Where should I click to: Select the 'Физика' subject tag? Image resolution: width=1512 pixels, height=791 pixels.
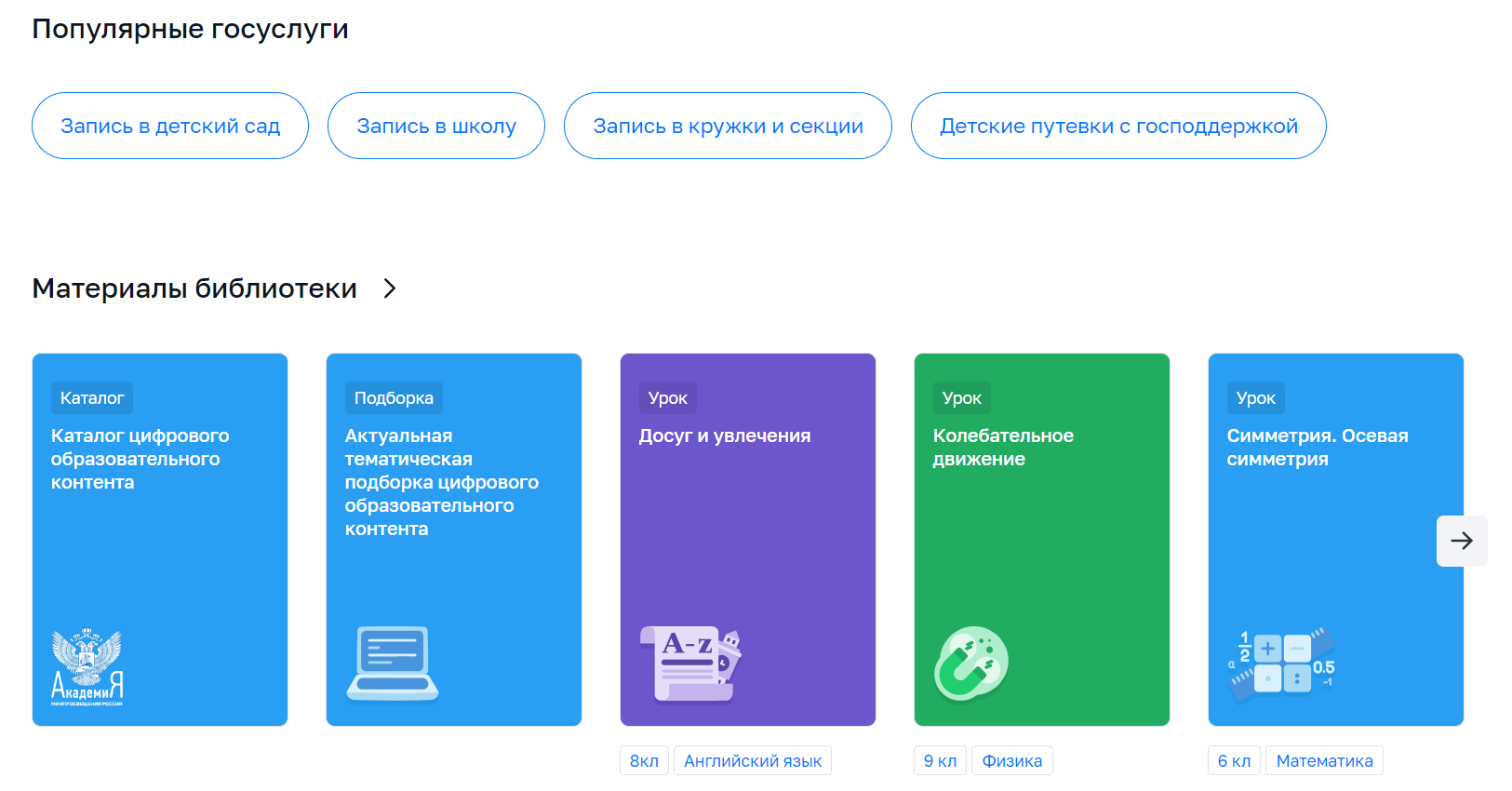[1012, 760]
